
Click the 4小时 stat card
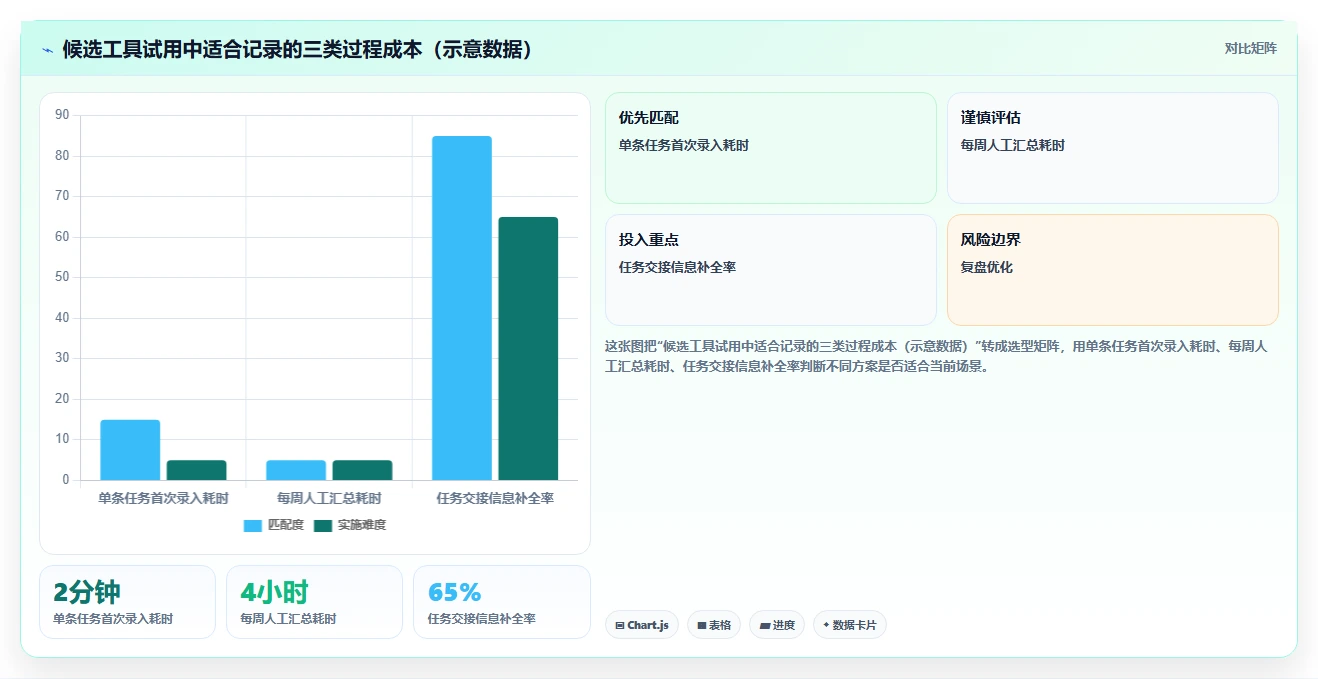point(314,602)
